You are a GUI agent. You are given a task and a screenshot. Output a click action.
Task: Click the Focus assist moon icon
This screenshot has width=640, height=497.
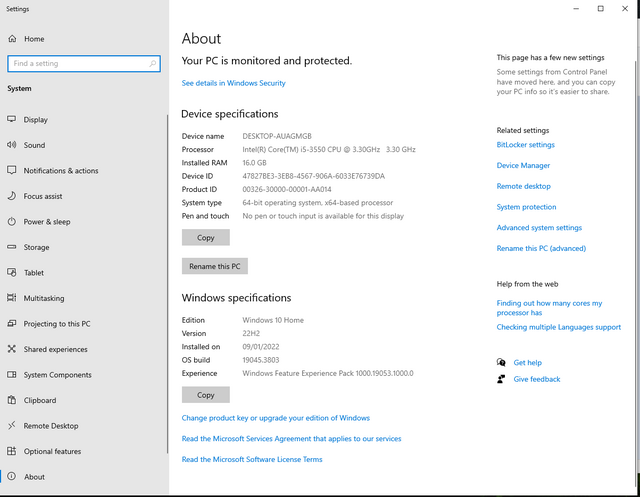click(x=12, y=196)
